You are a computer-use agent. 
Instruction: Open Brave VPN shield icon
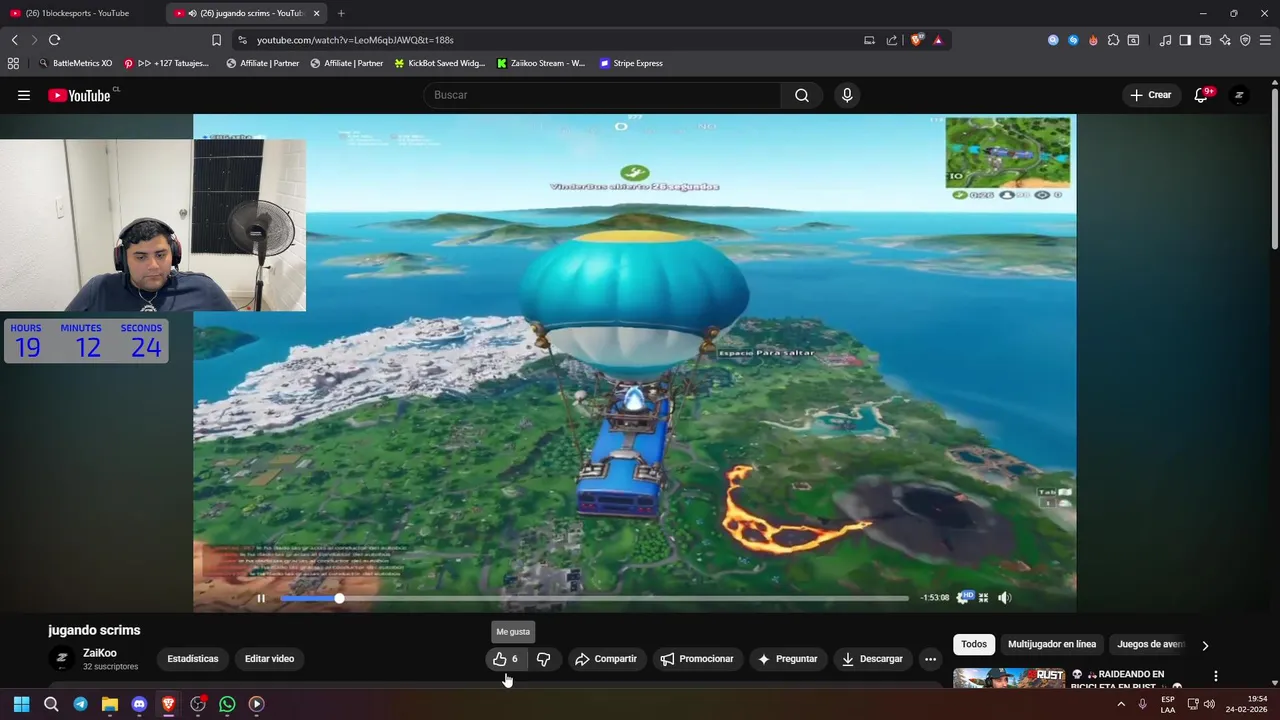[x=1245, y=40]
